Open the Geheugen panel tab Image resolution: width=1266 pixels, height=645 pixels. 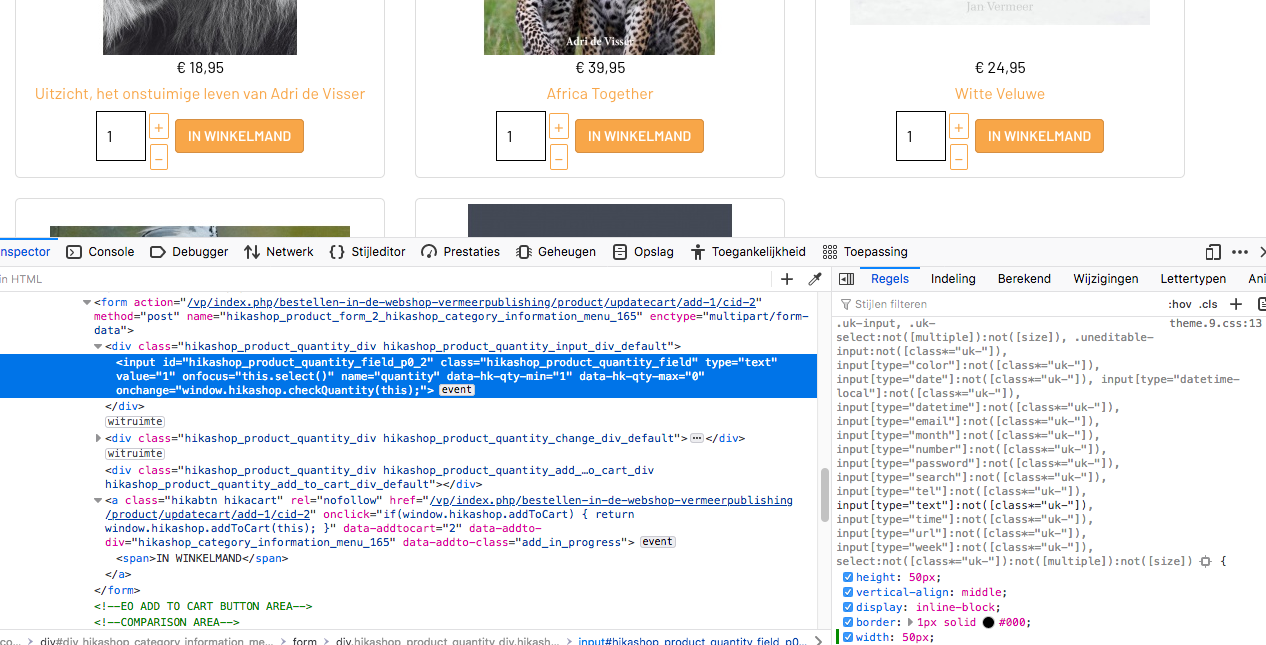pos(556,252)
